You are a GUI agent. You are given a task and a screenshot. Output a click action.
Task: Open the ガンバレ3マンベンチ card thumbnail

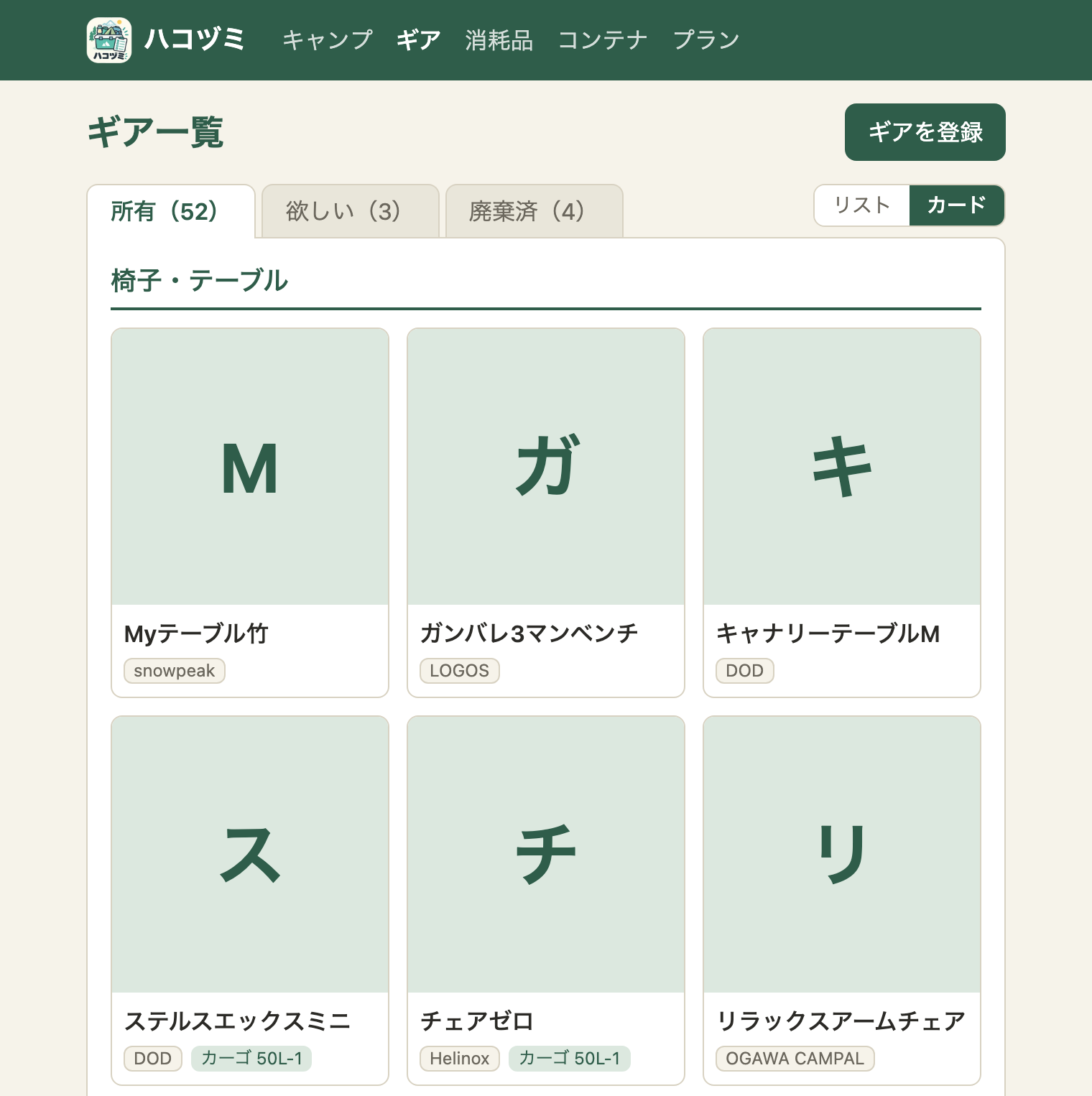(546, 467)
